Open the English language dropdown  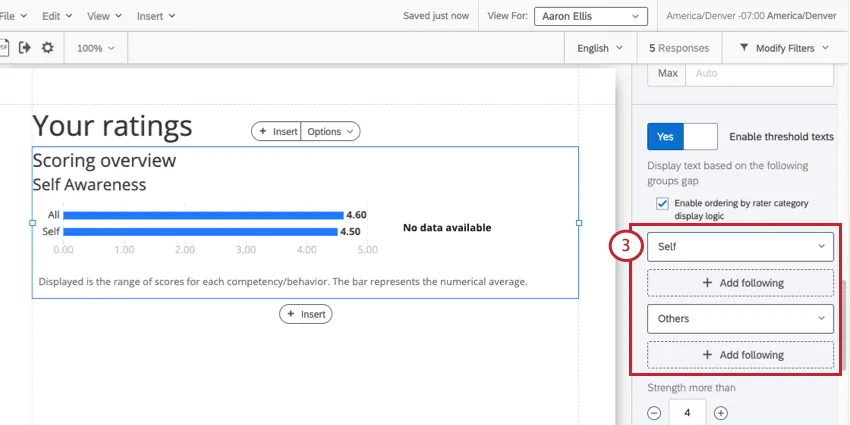(x=600, y=48)
